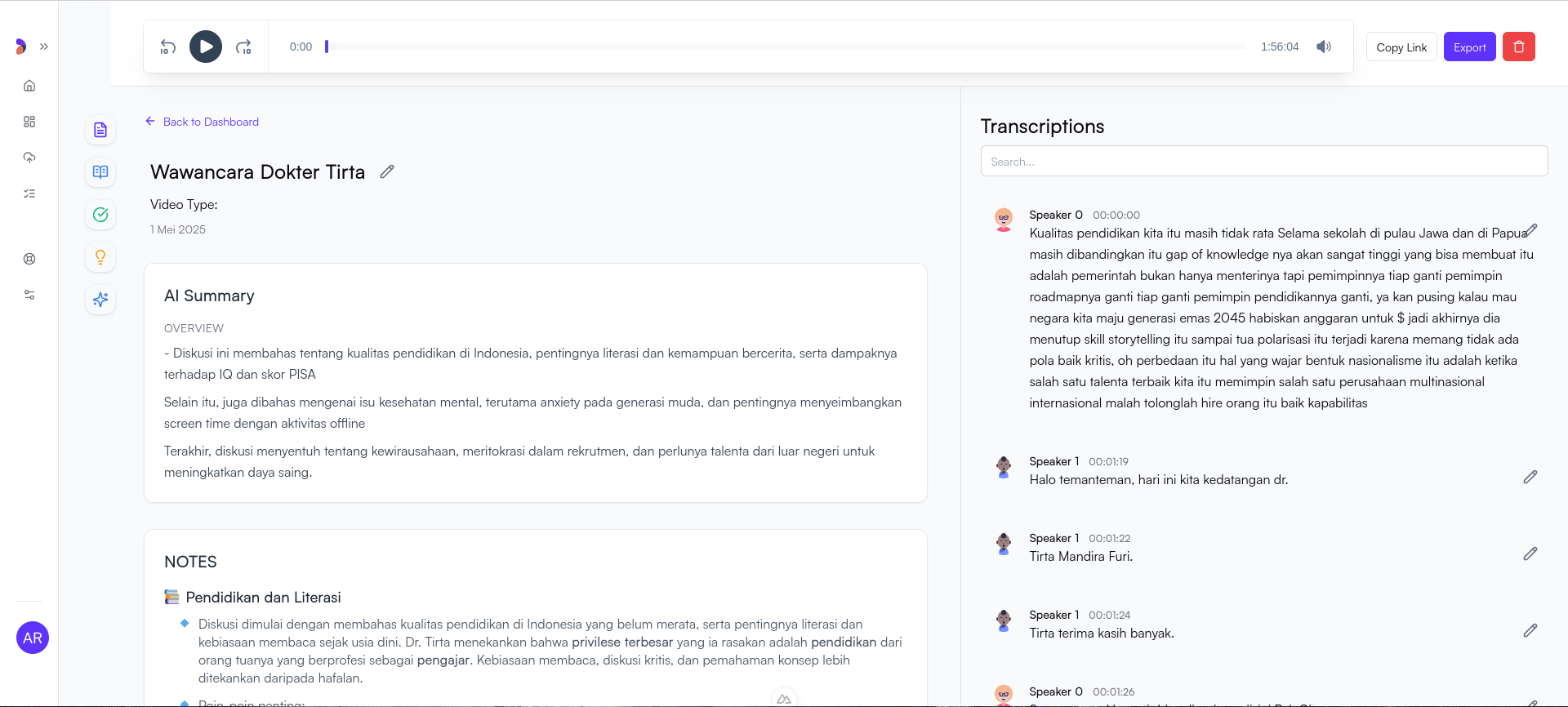Rewind audio by 10 seconds

(168, 47)
